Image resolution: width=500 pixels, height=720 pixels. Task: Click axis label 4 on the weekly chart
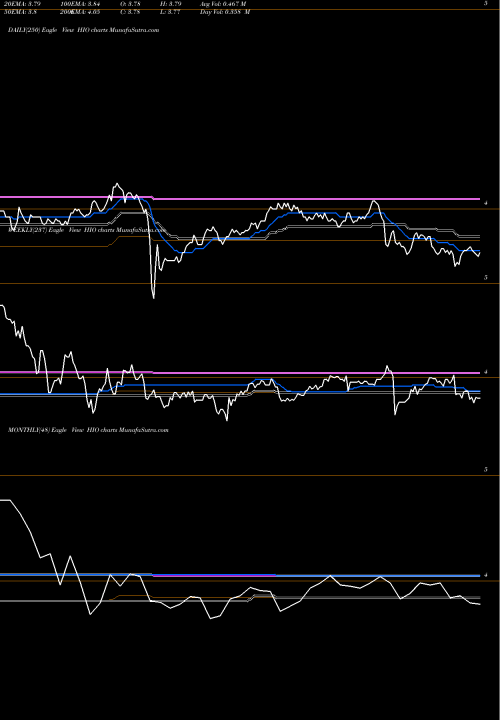point(486,372)
